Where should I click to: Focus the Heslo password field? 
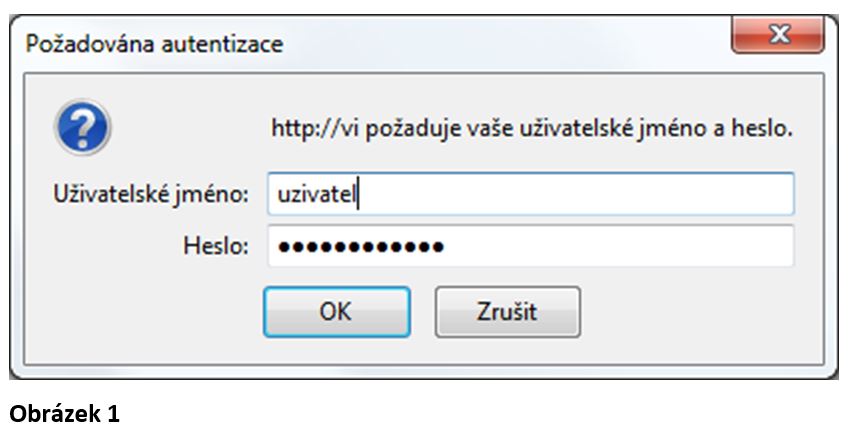click(530, 246)
